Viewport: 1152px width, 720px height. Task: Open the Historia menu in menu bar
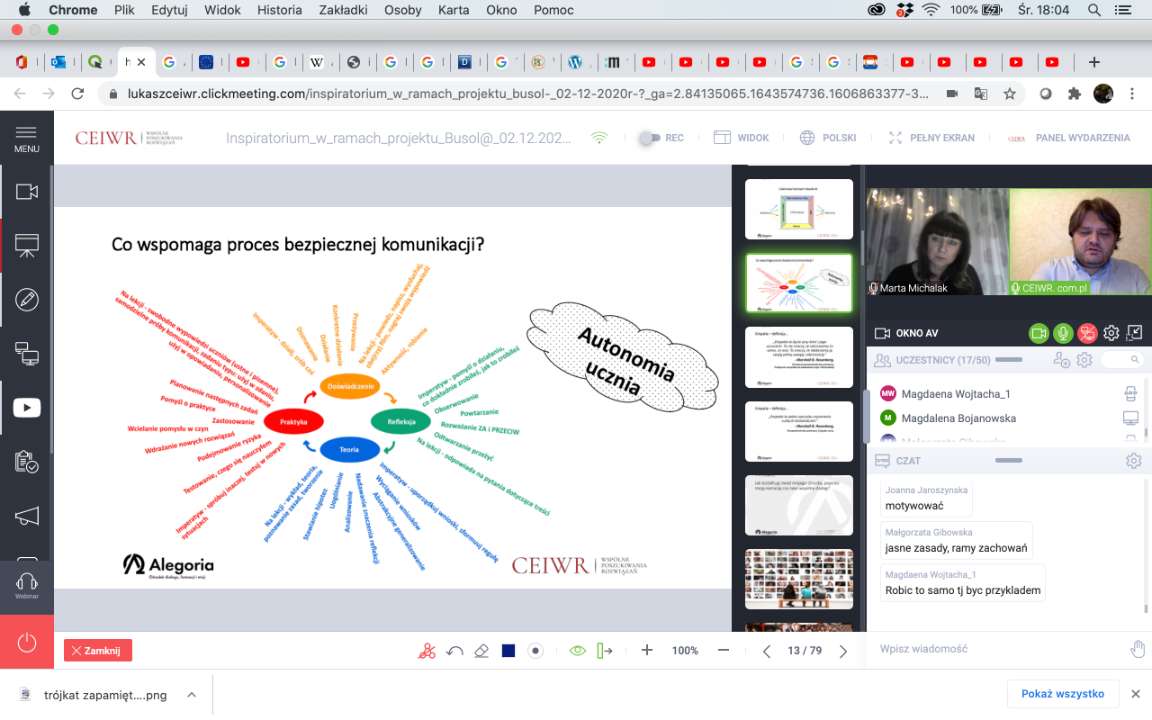tap(279, 10)
